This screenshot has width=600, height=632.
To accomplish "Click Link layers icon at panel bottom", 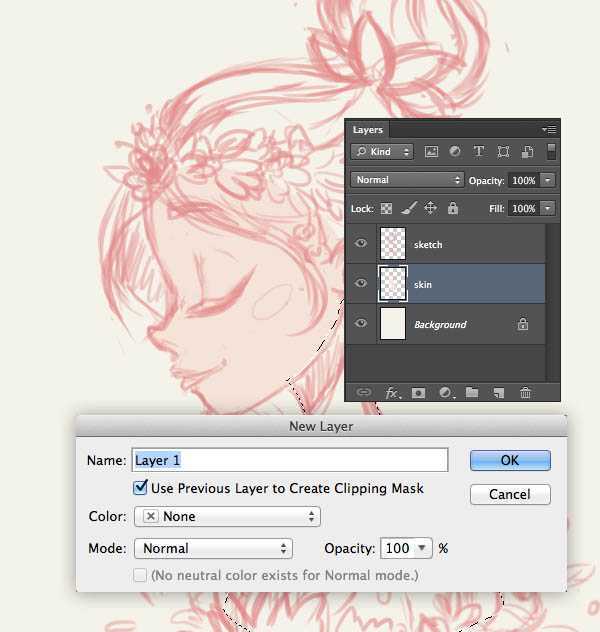I will 364,392.
